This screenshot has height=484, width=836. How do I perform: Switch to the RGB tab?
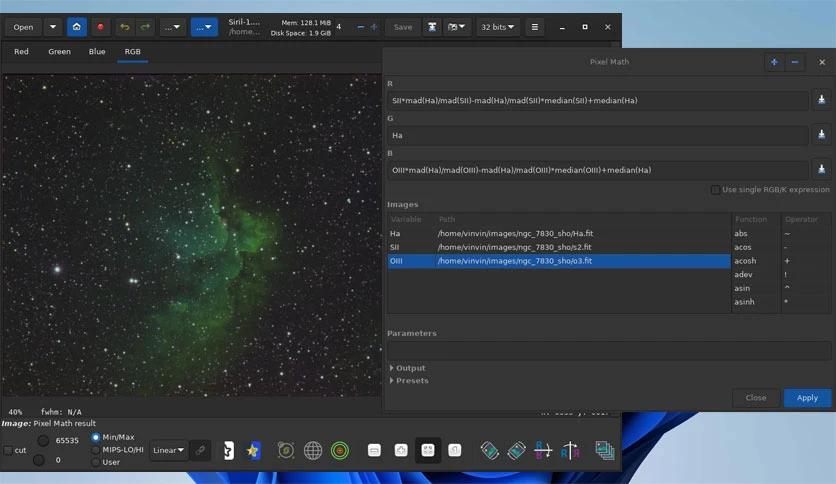click(133, 52)
